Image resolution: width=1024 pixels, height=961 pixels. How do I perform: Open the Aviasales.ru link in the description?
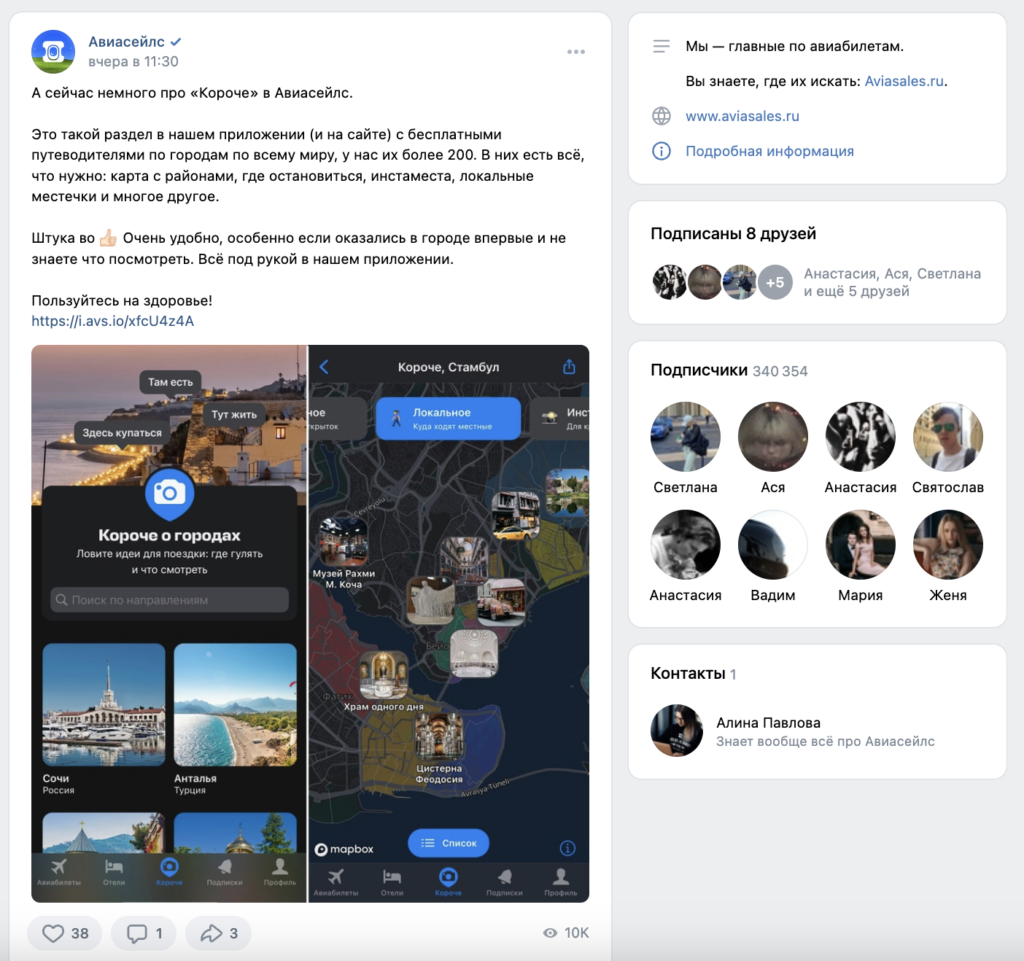click(x=904, y=81)
